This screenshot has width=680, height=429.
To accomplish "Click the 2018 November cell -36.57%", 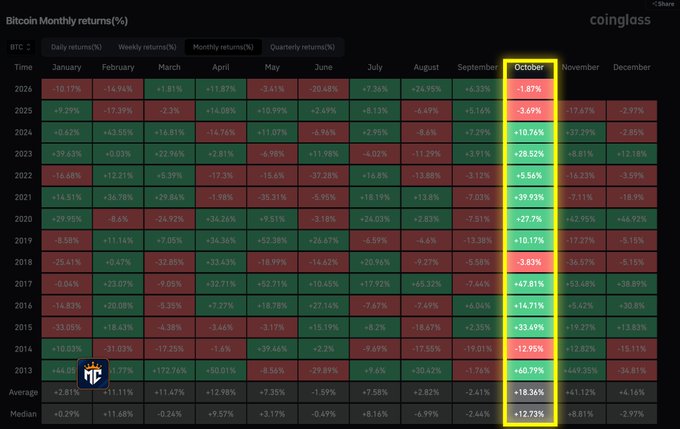I will 581,262.
